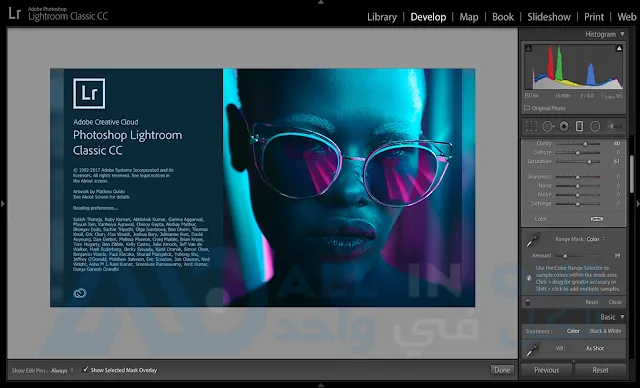Screen dimensions: 640x388
Task: Open the Show Edit Pins Always dropdown
Action: (62, 370)
